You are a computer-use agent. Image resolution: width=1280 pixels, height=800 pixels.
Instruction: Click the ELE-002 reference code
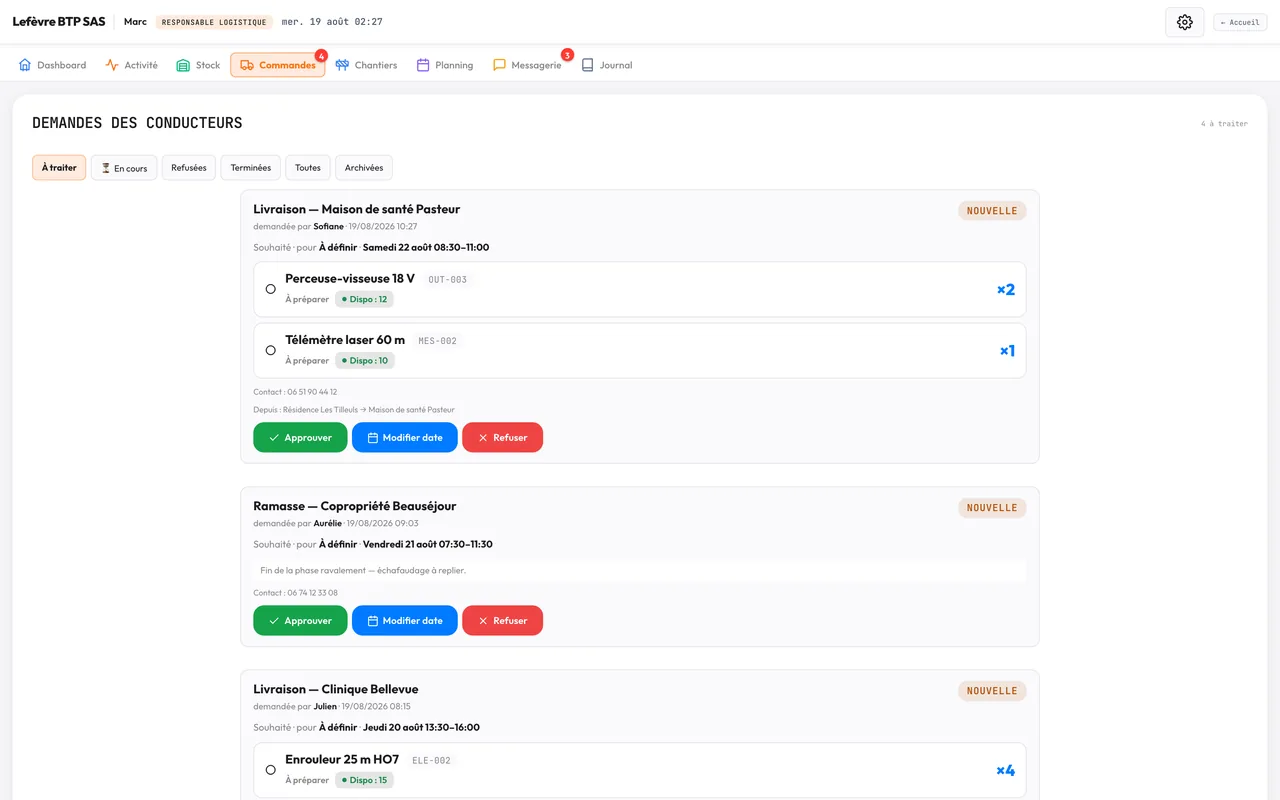(431, 761)
